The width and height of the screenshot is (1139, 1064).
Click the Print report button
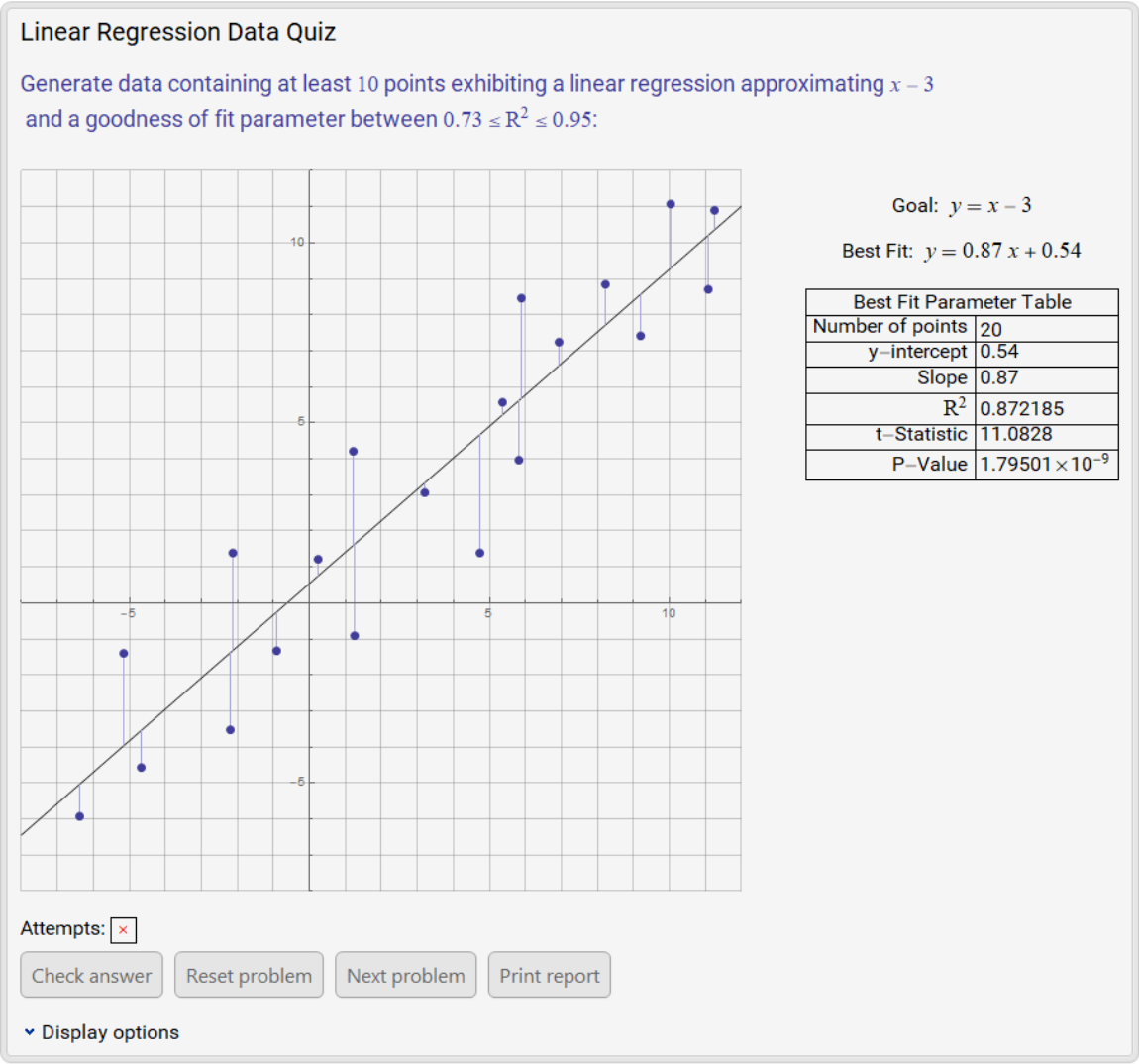[x=550, y=974]
